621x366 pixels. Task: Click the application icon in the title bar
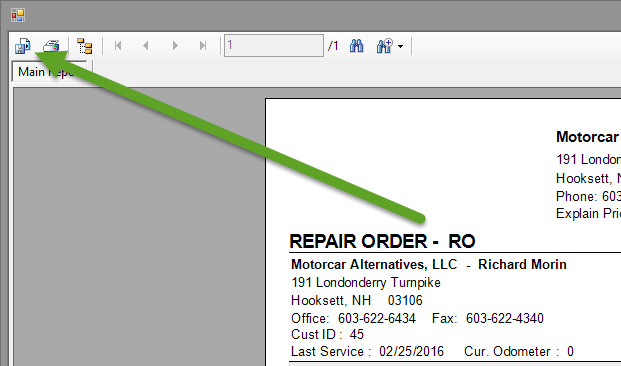click(x=18, y=15)
